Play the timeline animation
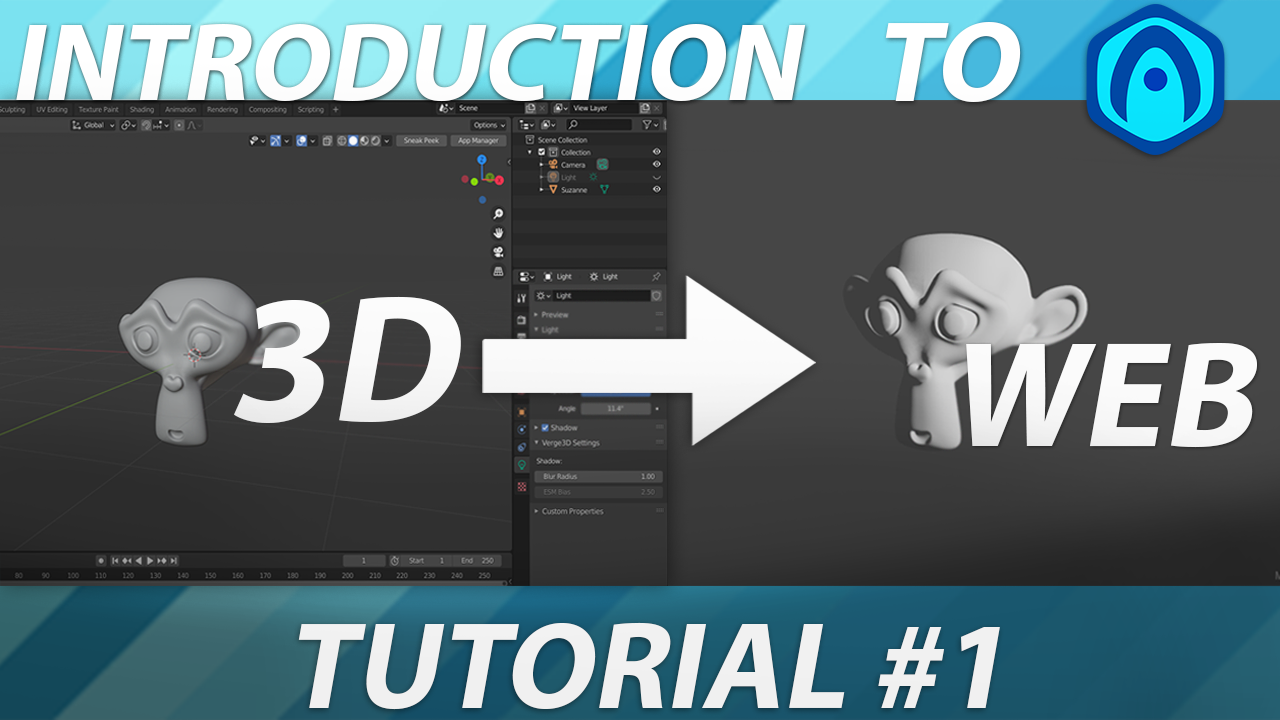1280x720 pixels. coord(151,561)
